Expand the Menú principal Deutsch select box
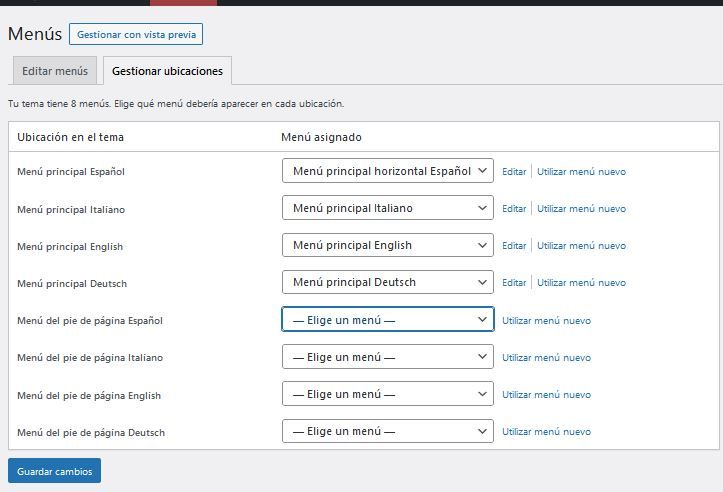The height and width of the screenshot is (492, 723). pyautogui.click(x=388, y=282)
